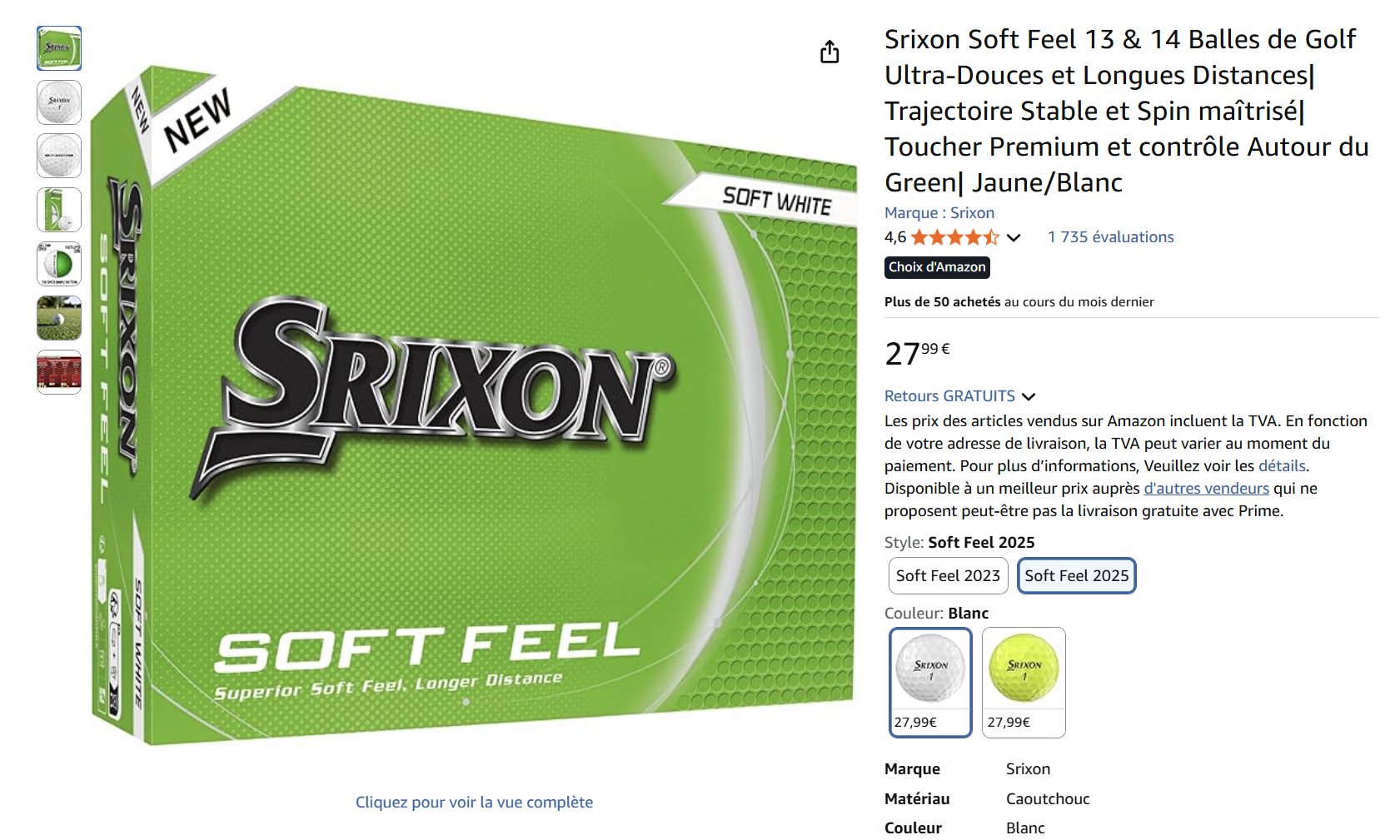Open the d'autres vendeurs link

click(x=1205, y=488)
